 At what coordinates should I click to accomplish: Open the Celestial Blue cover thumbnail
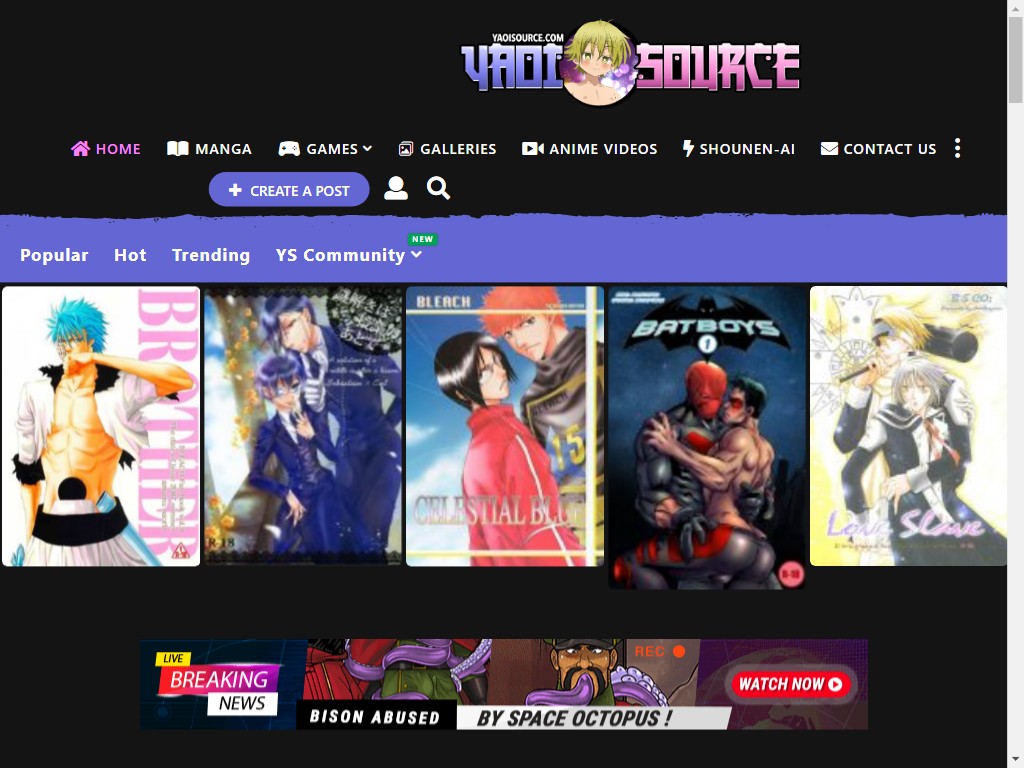[x=505, y=427]
